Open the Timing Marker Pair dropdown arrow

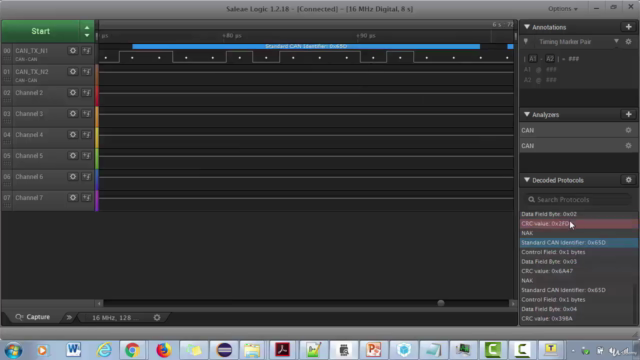coord(616,42)
